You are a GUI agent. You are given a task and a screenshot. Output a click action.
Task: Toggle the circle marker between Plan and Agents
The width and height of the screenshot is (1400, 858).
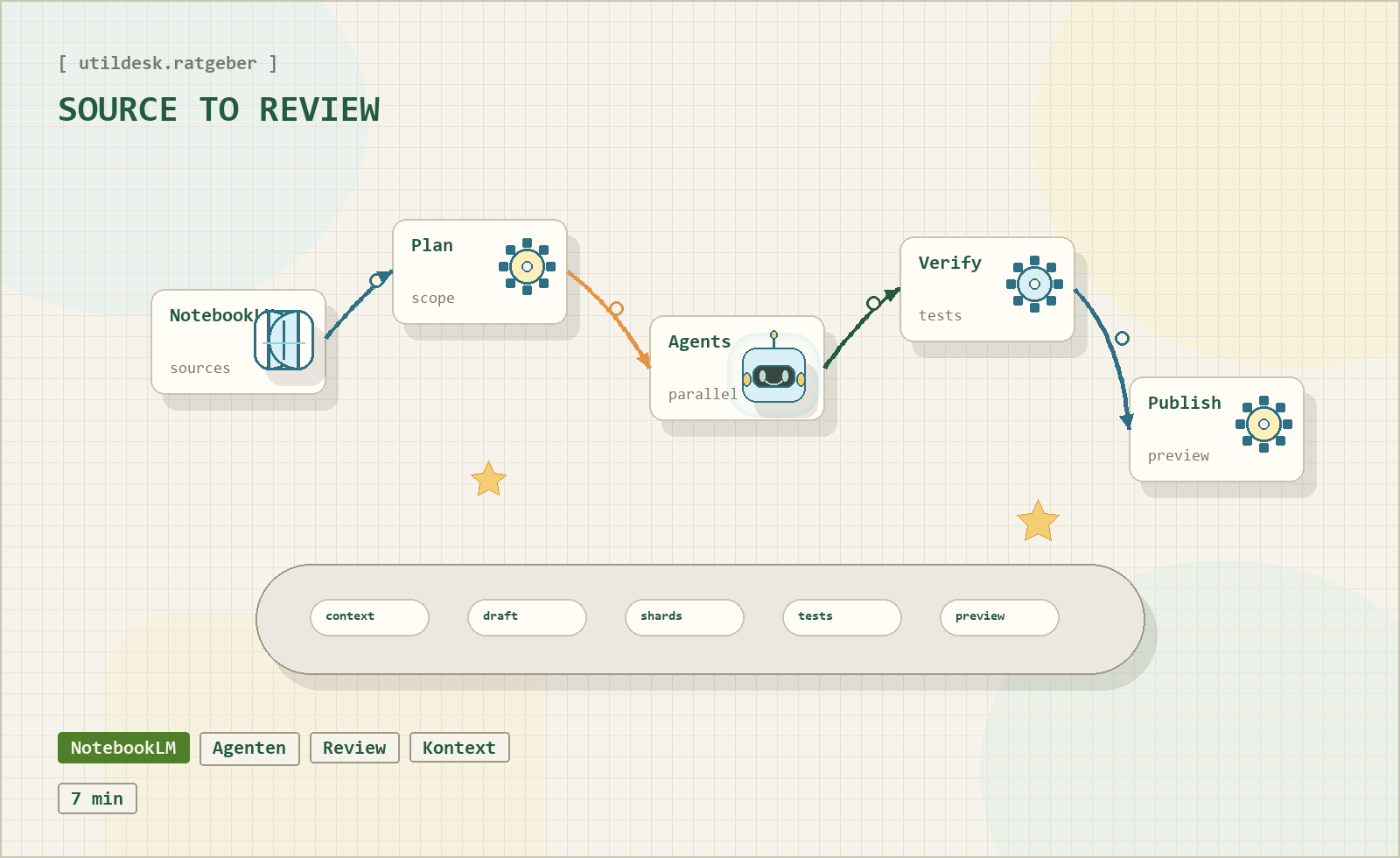(618, 308)
